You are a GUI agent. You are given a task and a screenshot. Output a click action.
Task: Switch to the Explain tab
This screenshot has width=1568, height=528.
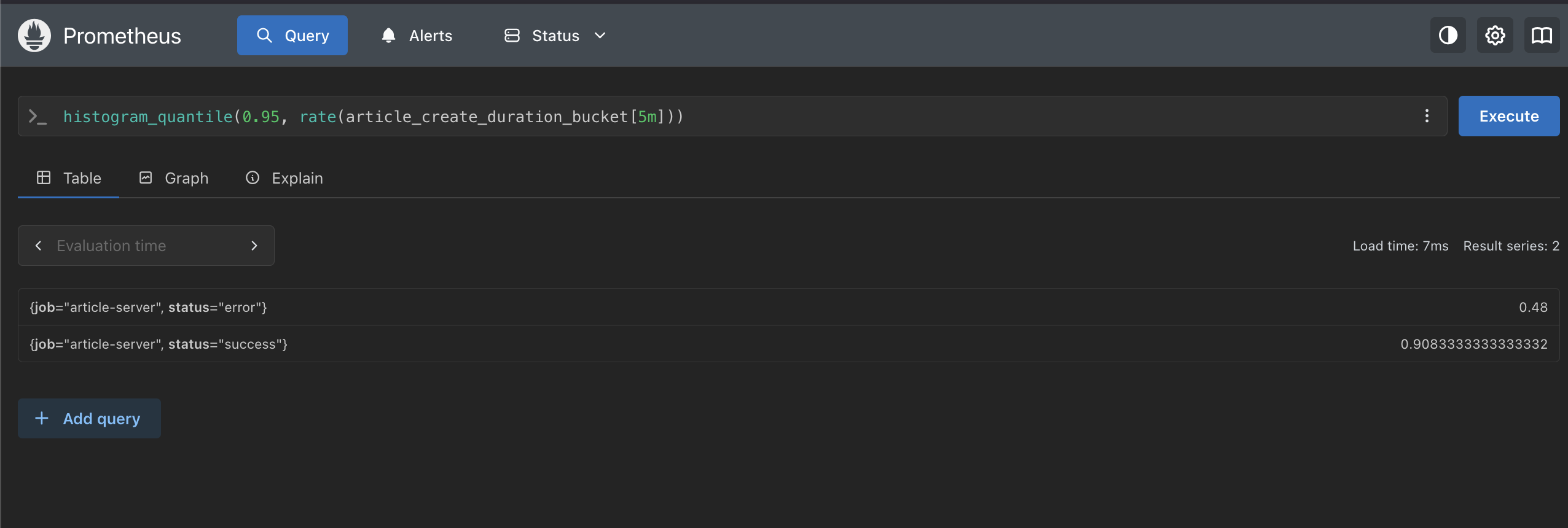(x=284, y=178)
